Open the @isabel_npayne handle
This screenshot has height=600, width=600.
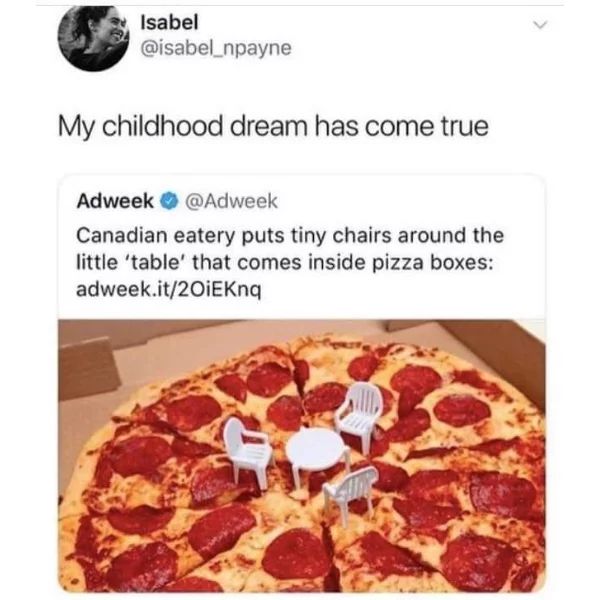tap(216, 48)
